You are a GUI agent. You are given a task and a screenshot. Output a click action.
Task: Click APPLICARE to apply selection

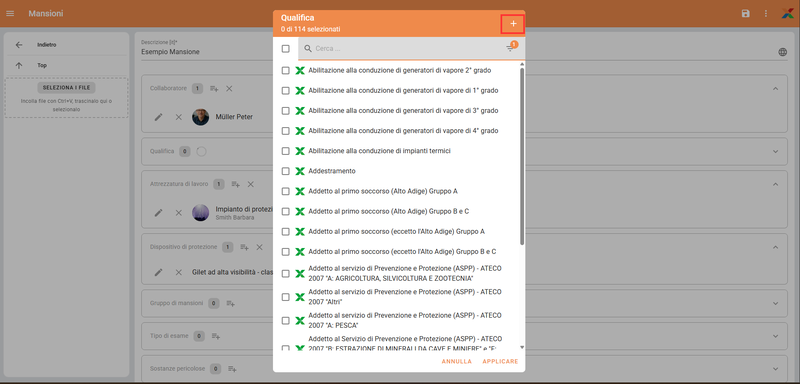(500, 362)
